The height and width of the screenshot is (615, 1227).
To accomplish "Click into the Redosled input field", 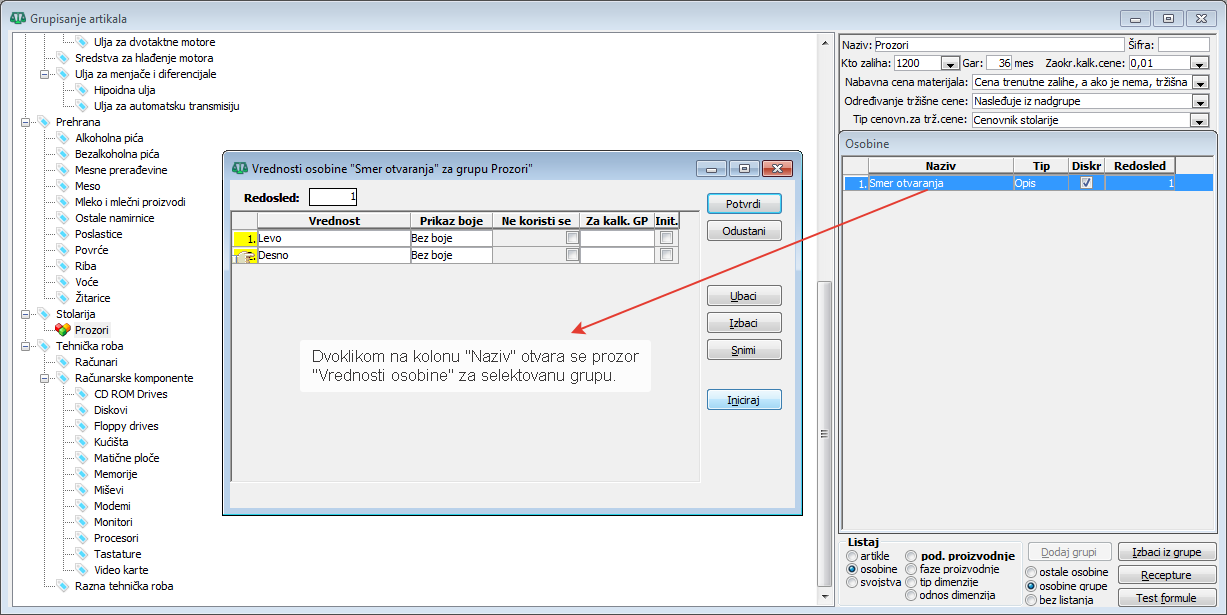I will [333, 197].
